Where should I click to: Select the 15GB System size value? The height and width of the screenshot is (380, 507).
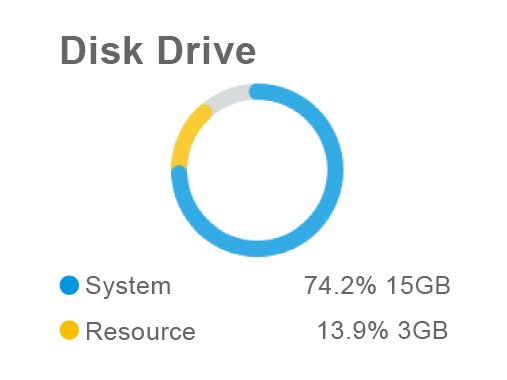[x=418, y=285]
